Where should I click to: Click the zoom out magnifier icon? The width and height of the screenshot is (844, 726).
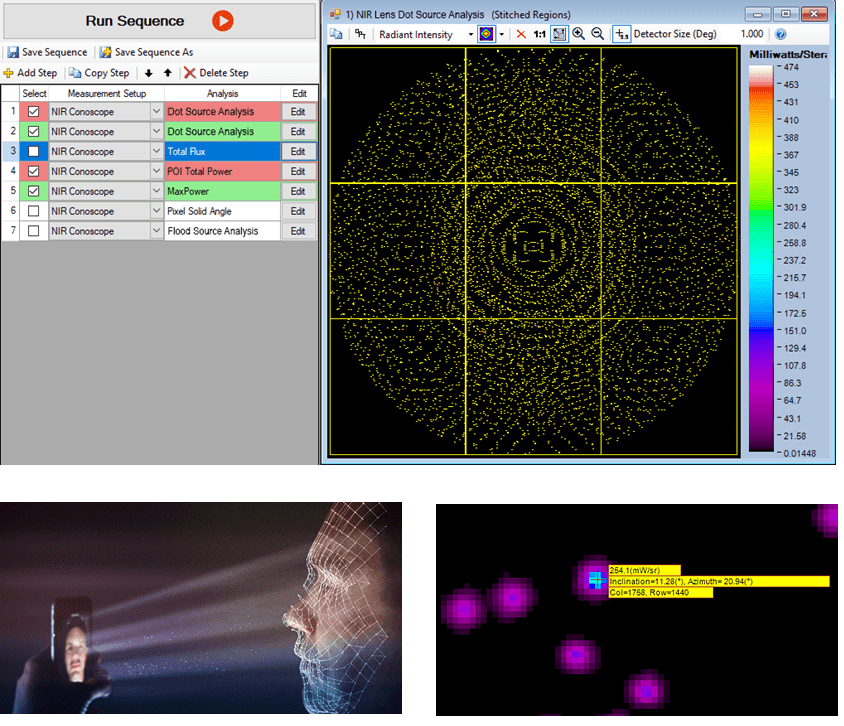pyautogui.click(x=597, y=34)
